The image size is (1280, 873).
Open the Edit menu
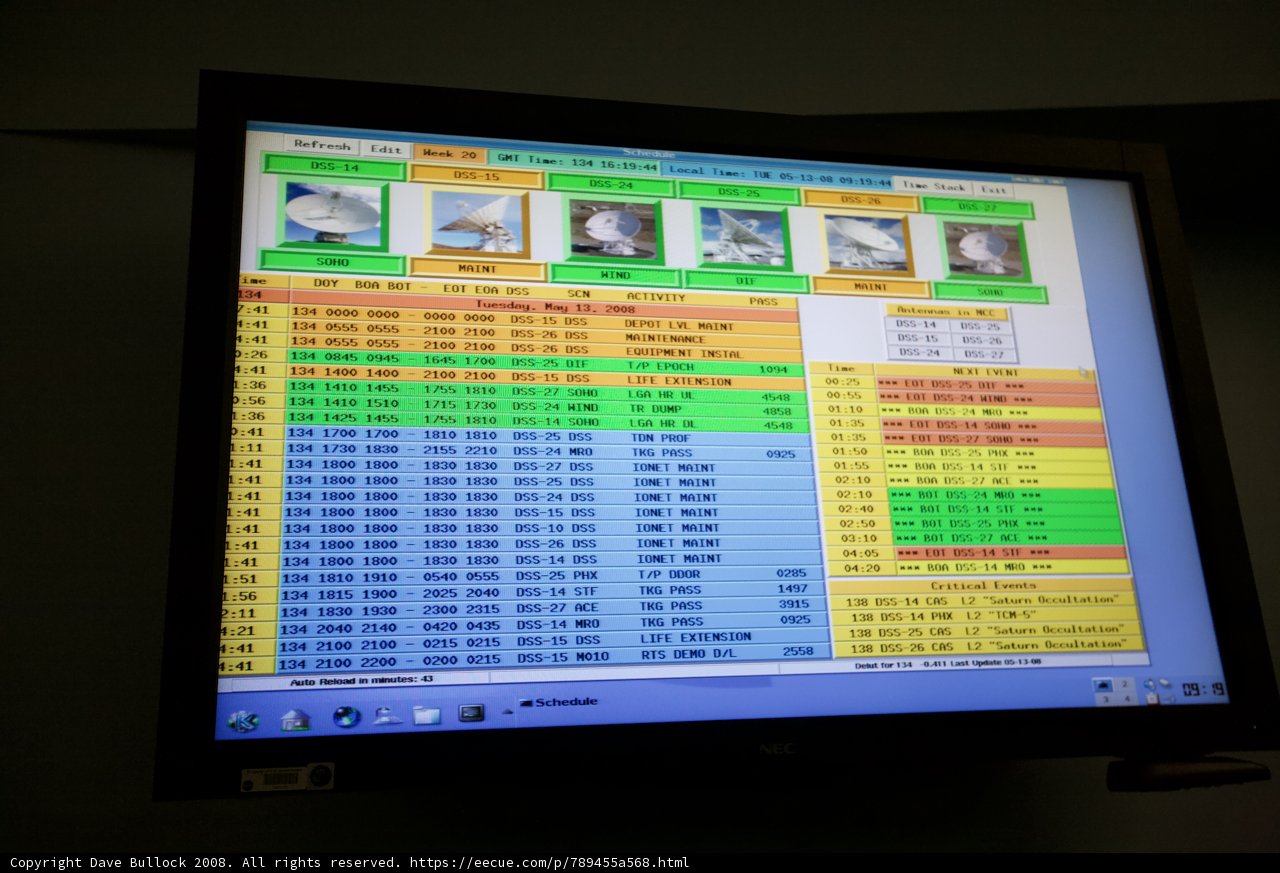point(386,150)
